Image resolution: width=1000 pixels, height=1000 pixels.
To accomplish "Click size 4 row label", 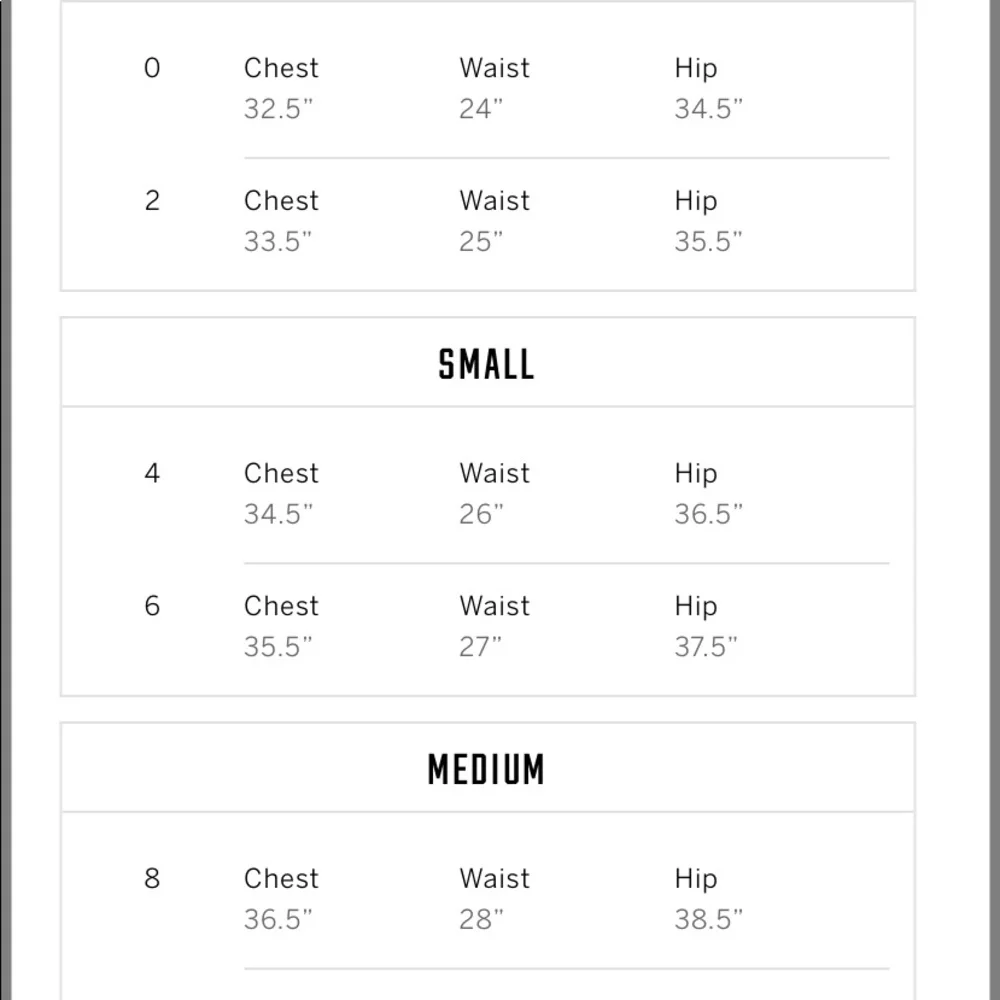I will (152, 473).
